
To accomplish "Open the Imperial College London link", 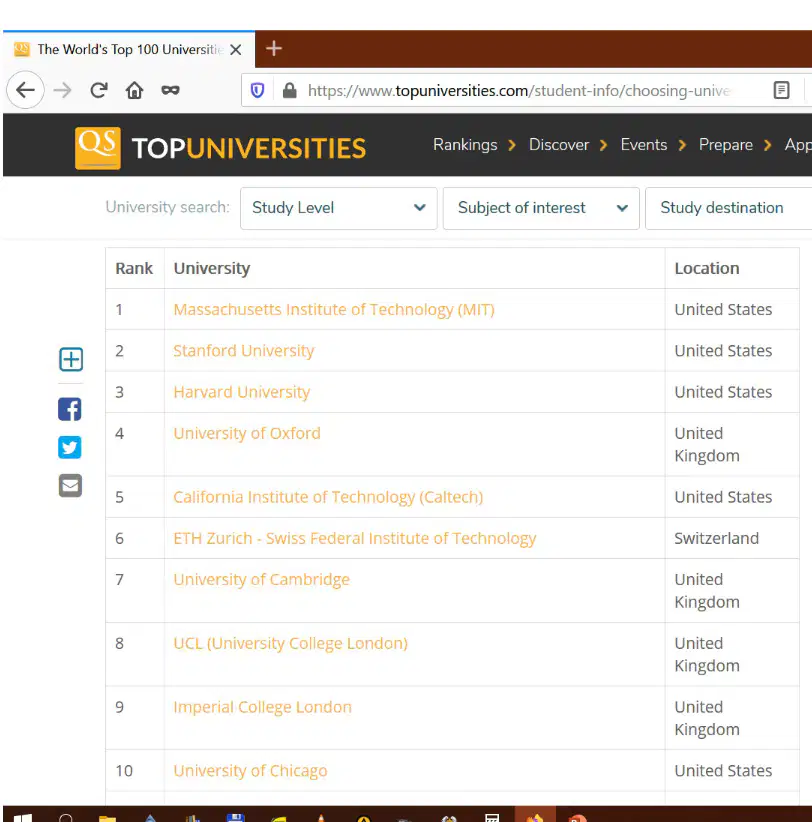I will click(263, 707).
